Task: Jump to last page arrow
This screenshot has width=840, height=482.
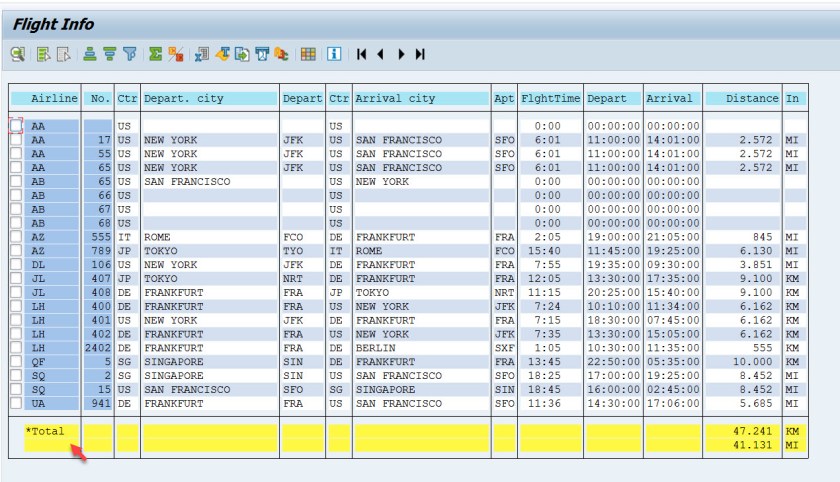Action: pyautogui.click(x=421, y=54)
